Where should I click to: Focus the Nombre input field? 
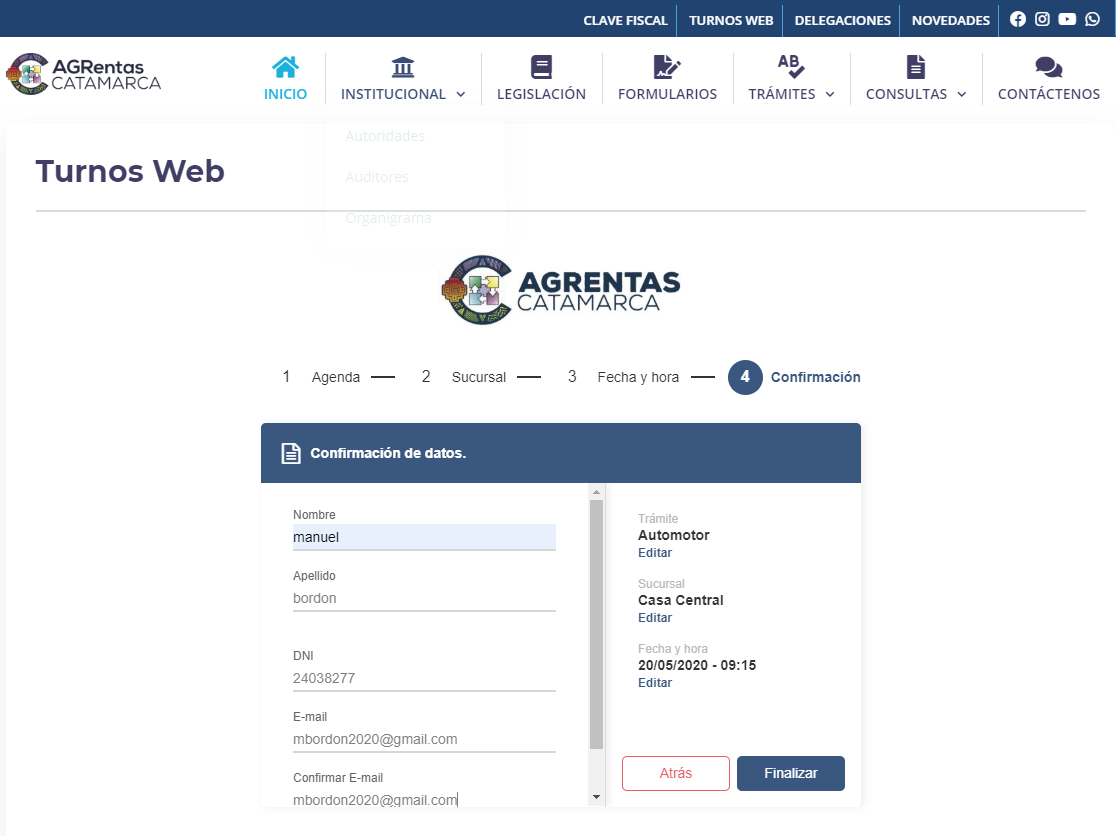point(424,537)
